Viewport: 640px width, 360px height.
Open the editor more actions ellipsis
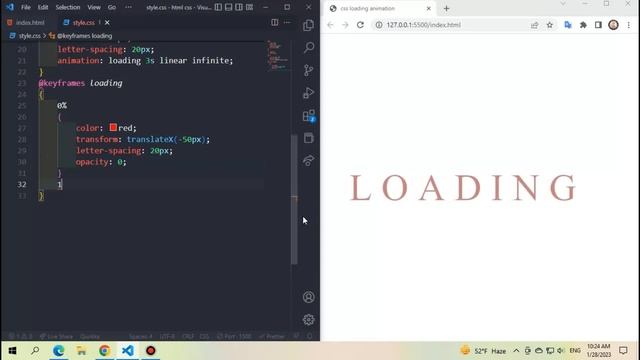[287, 22]
